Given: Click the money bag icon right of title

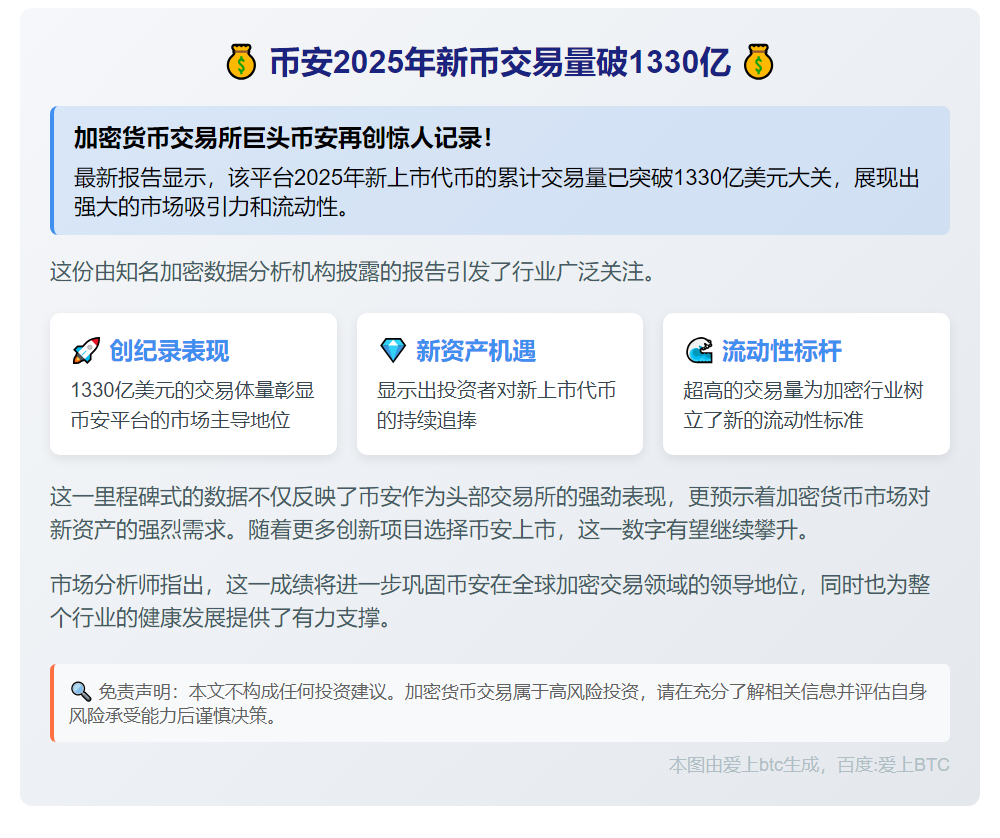Looking at the screenshot, I should pos(758,63).
